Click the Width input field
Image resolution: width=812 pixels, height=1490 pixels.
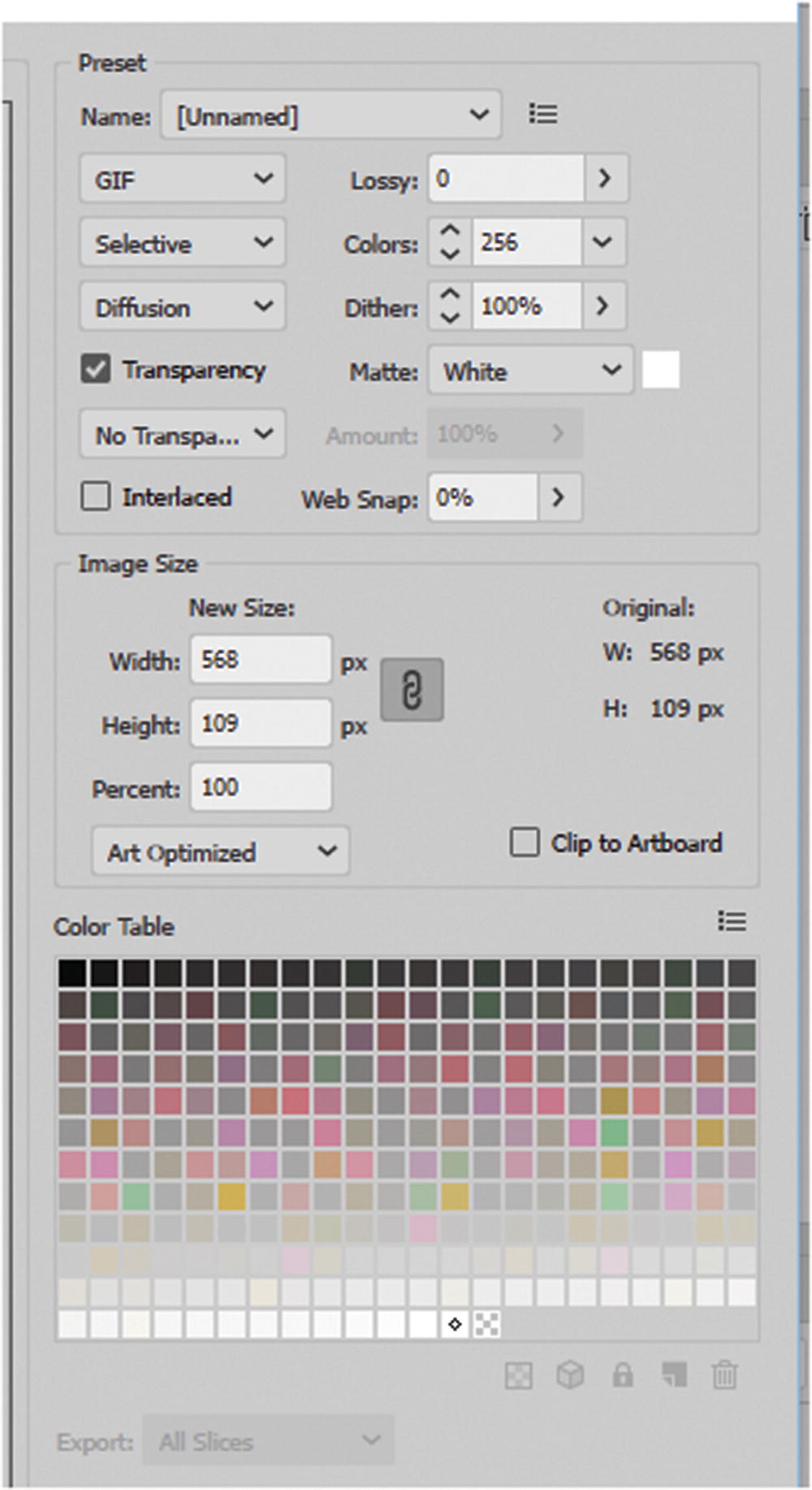tap(261, 660)
